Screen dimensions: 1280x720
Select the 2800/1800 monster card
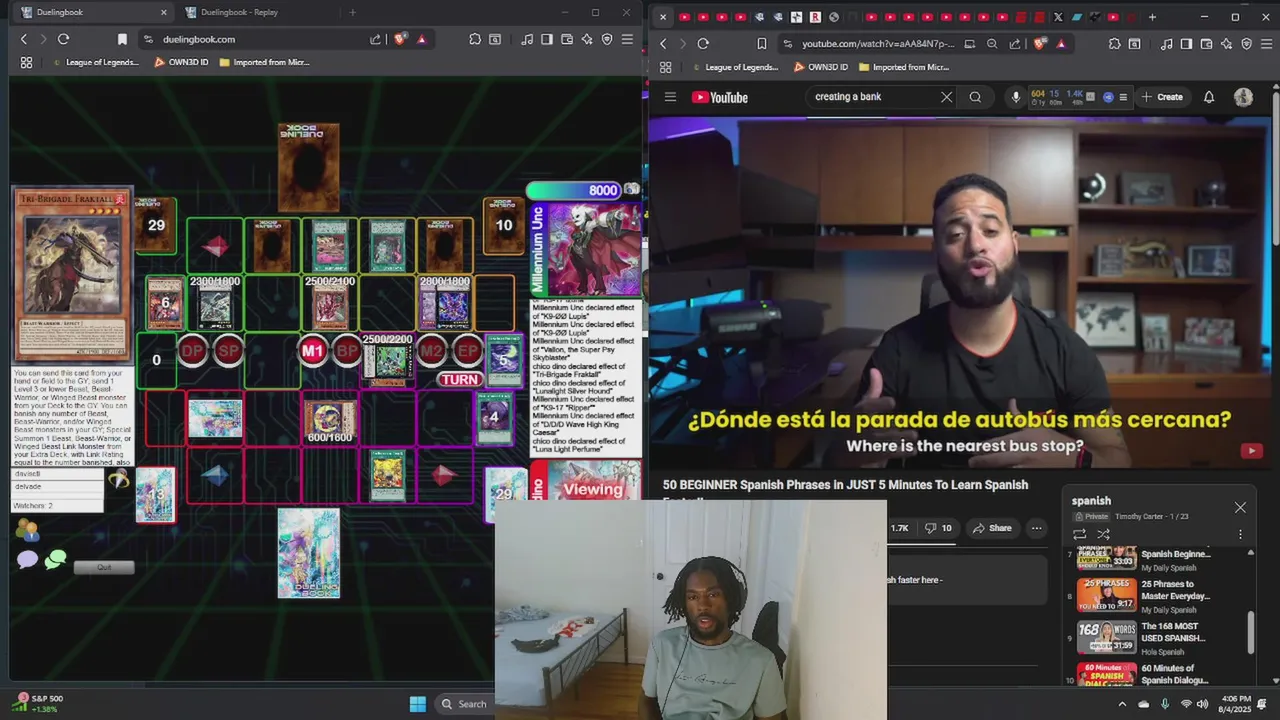coord(445,304)
